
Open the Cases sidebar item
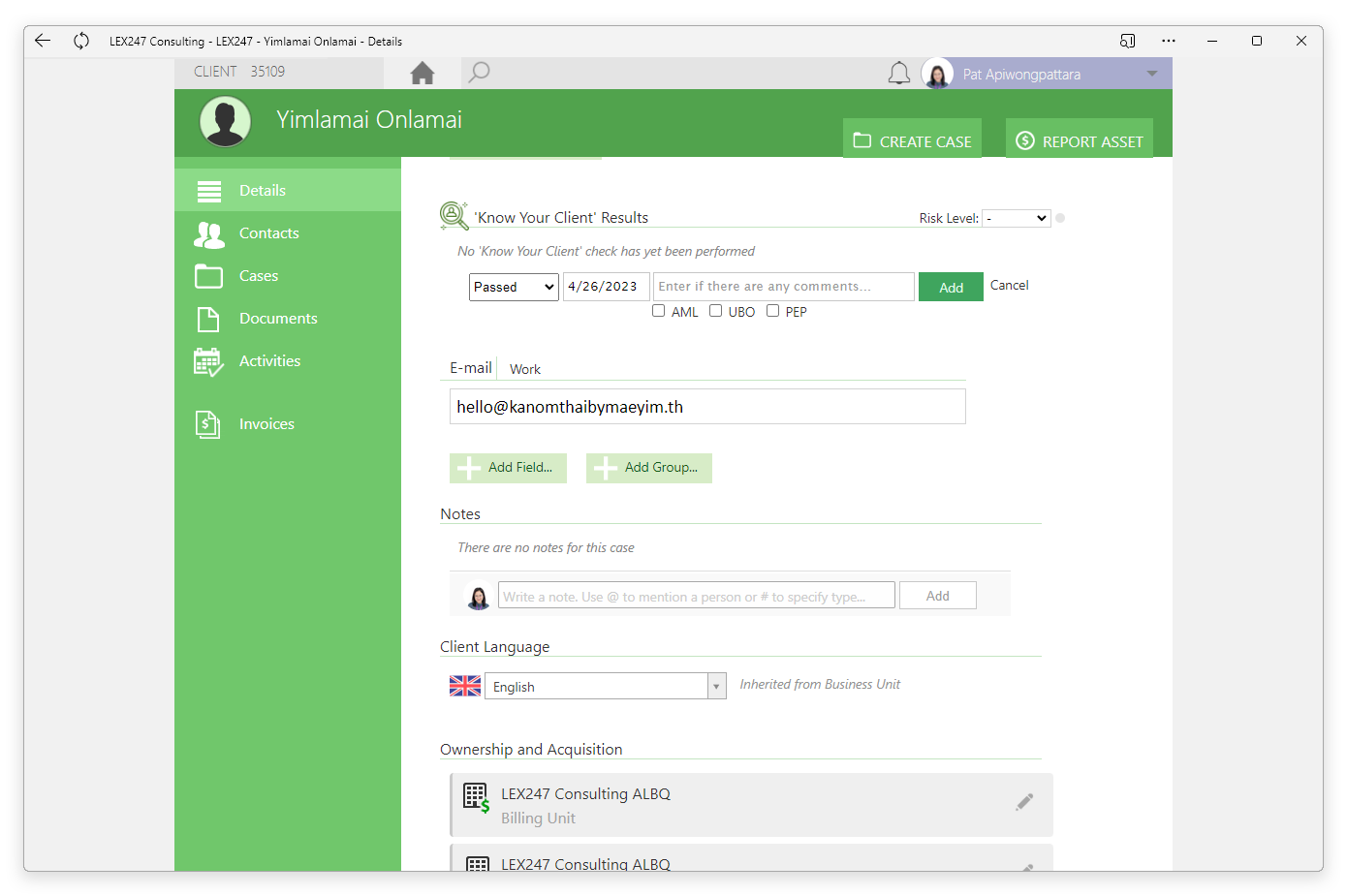pos(288,276)
